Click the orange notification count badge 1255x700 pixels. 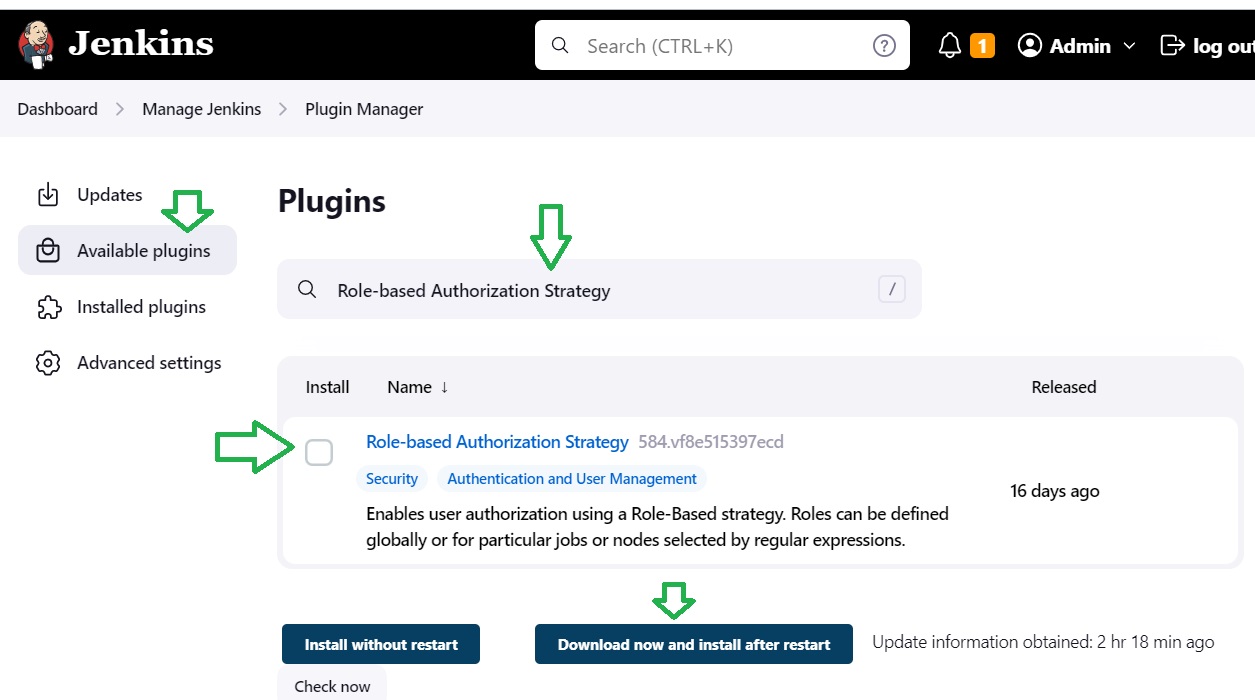pyautogui.click(x=982, y=46)
